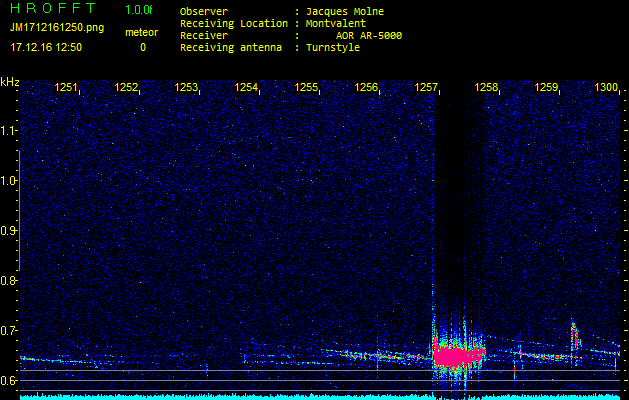629x400 pixels.
Task: Click the version number 1.0.0f
Action: 138,10
